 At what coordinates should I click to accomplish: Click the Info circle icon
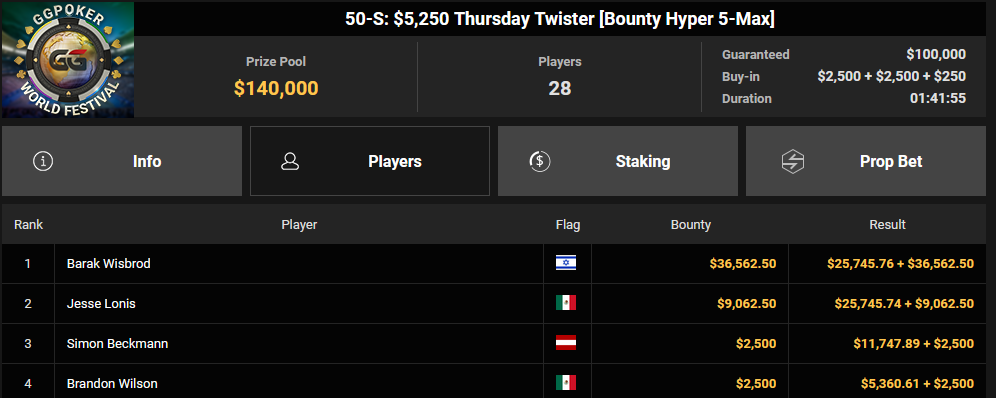pos(43,161)
